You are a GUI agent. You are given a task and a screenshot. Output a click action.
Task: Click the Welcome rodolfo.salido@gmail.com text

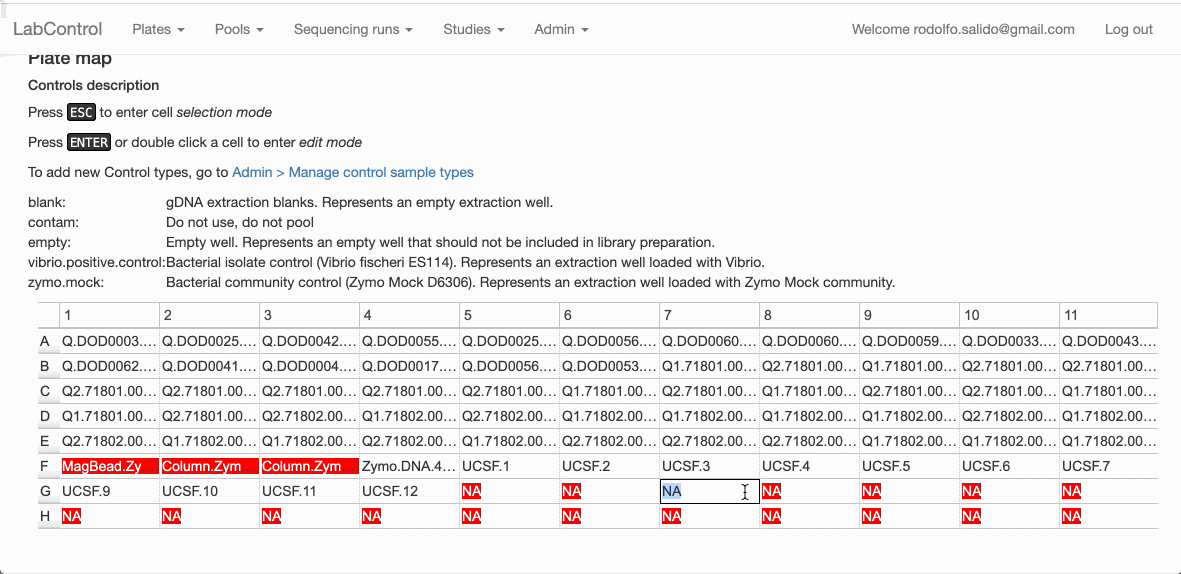963,29
